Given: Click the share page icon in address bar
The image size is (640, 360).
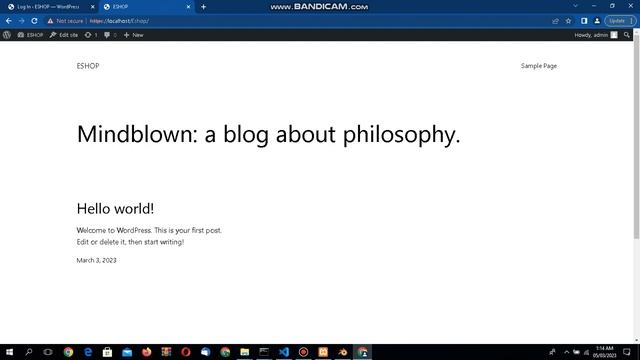Looking at the screenshot, I should [x=555, y=21].
